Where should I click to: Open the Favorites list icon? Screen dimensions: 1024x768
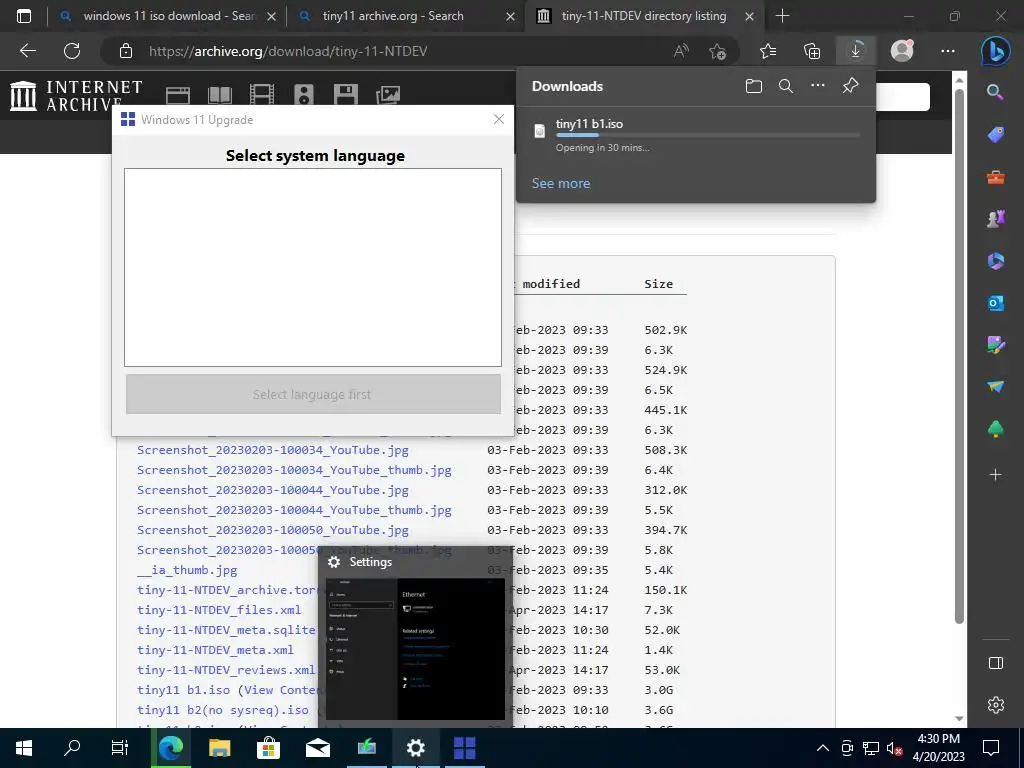(x=768, y=51)
